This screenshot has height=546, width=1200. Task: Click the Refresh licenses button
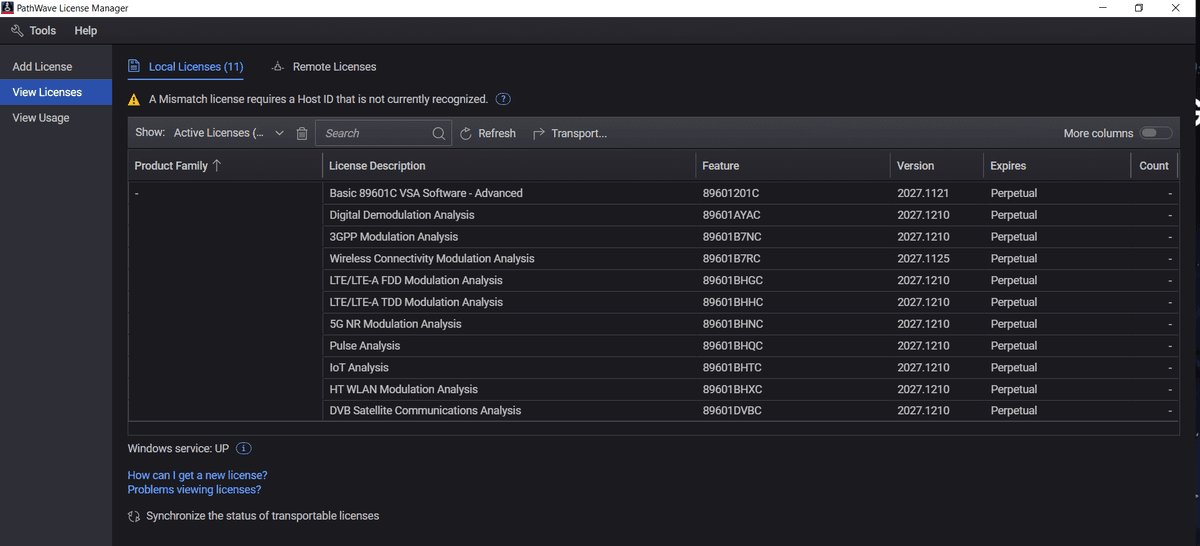click(x=488, y=133)
